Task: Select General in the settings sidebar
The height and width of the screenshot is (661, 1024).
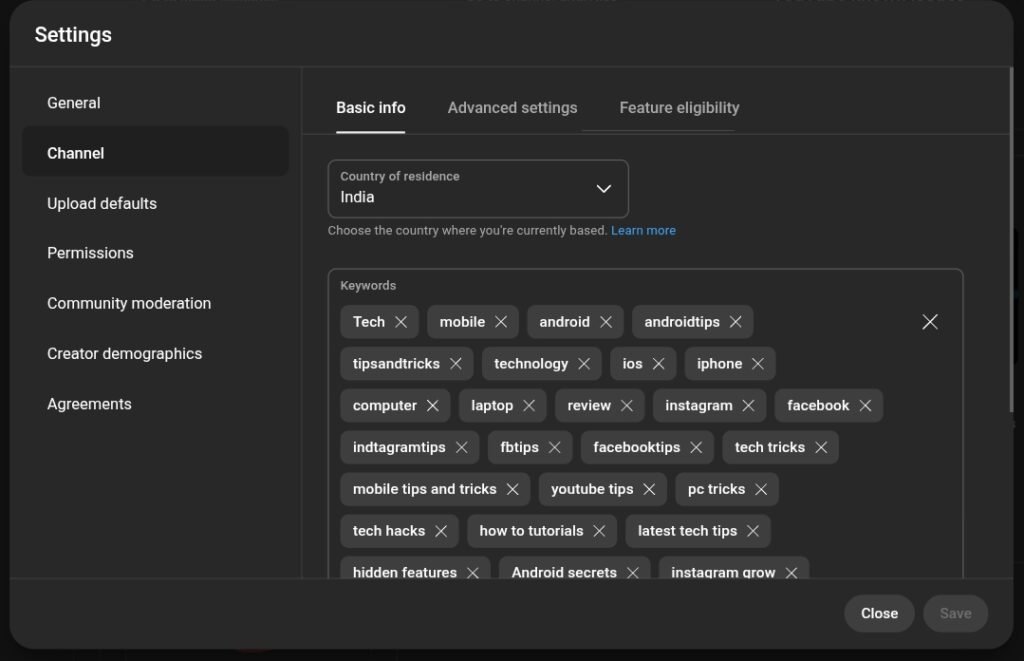Action: tap(73, 102)
